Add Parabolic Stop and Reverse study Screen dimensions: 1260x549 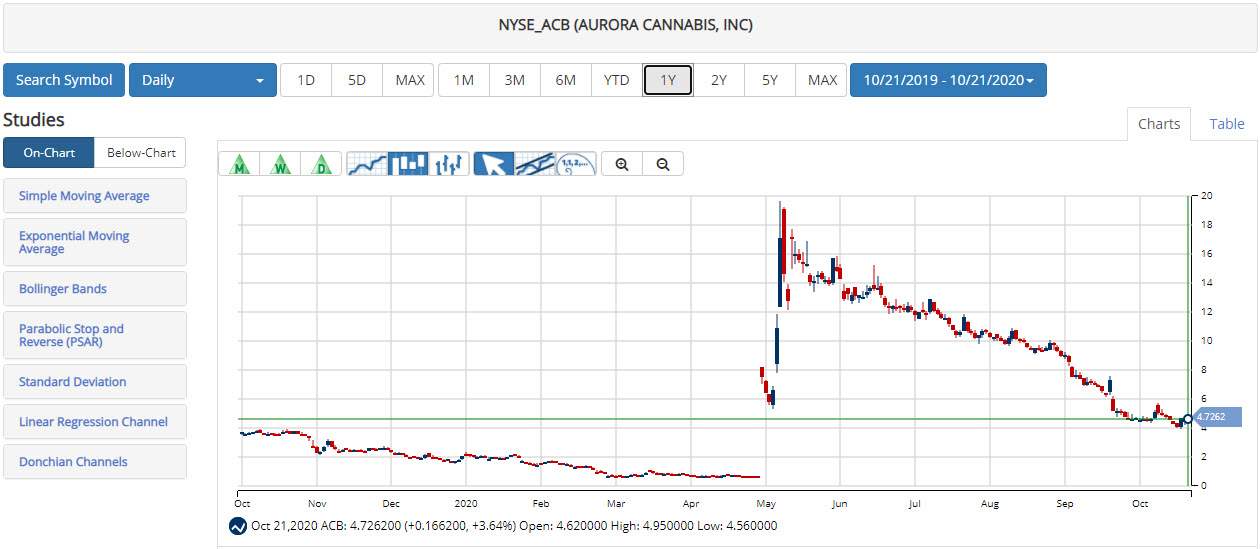(95, 335)
